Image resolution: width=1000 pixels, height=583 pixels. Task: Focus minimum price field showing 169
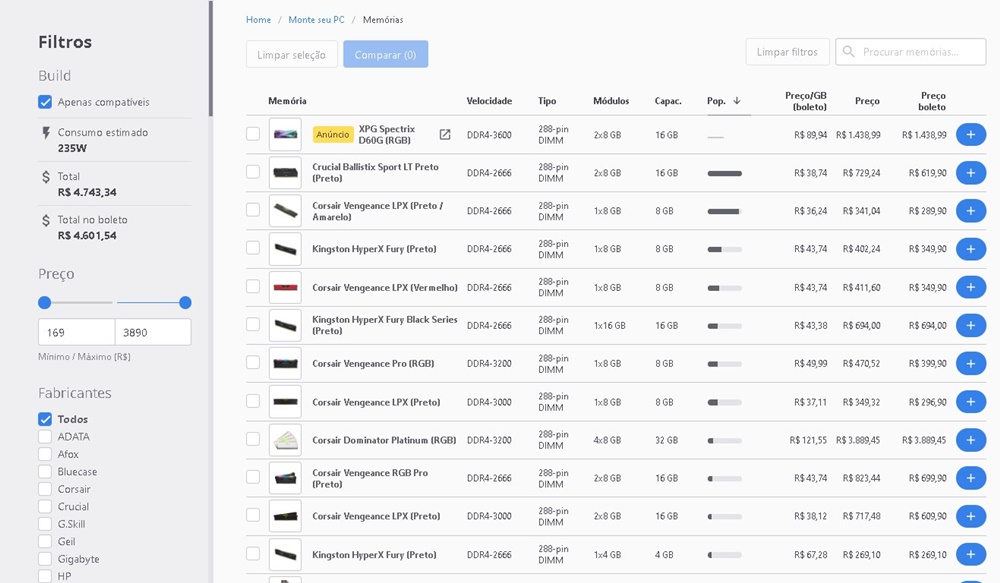(77, 332)
